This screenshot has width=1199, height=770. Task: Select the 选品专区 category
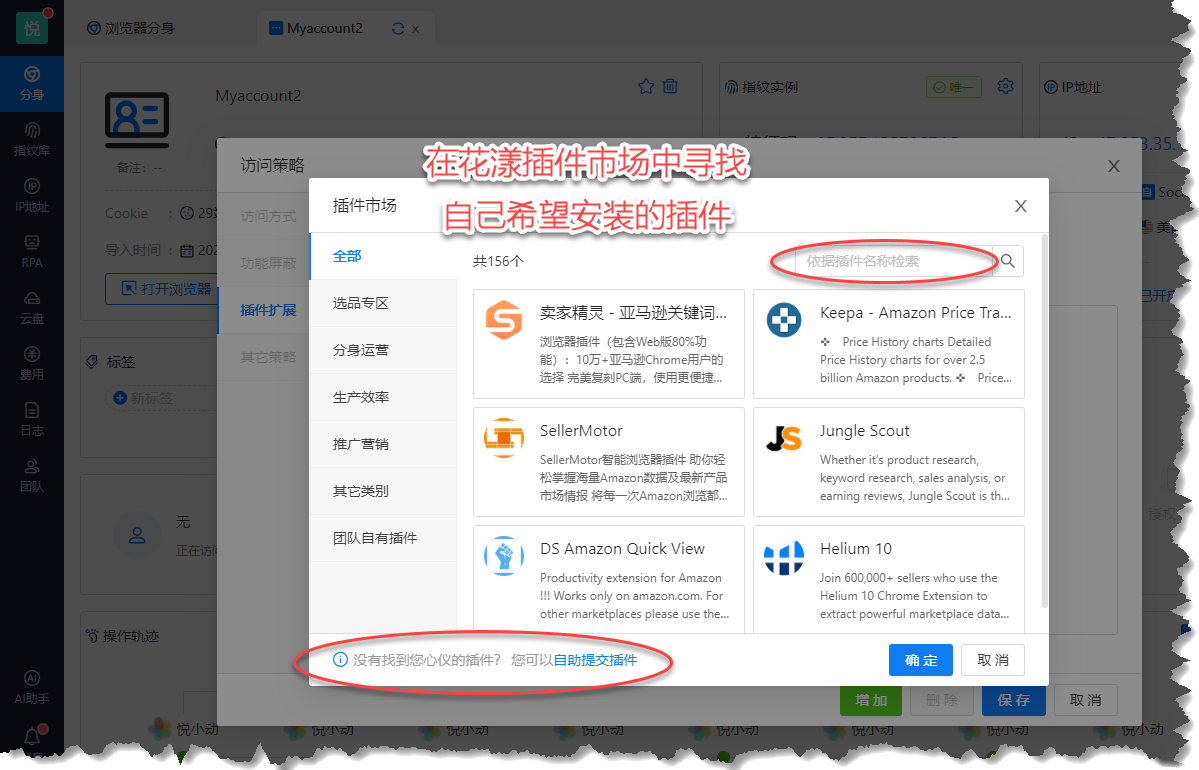(383, 304)
